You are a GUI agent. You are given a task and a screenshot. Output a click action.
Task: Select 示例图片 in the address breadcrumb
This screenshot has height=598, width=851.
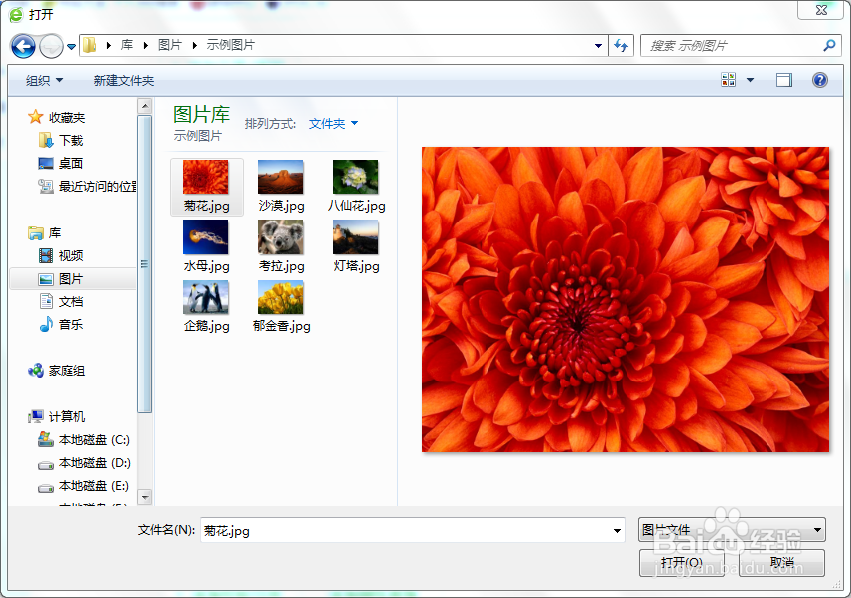coord(230,45)
